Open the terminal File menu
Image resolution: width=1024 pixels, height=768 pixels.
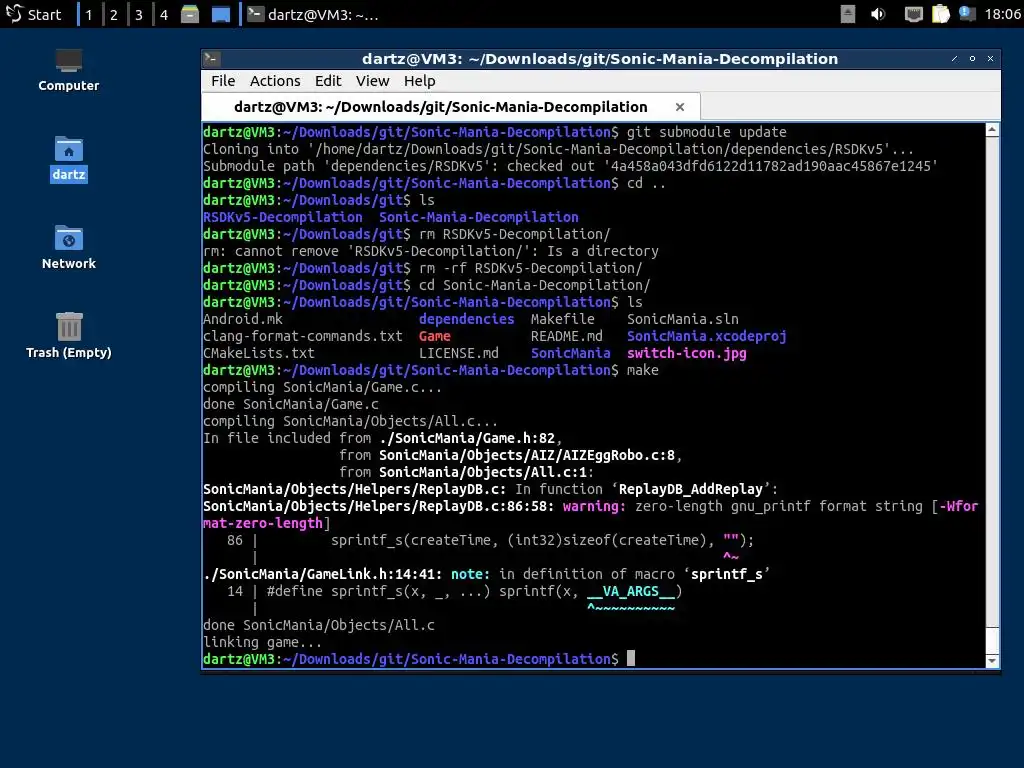223,81
